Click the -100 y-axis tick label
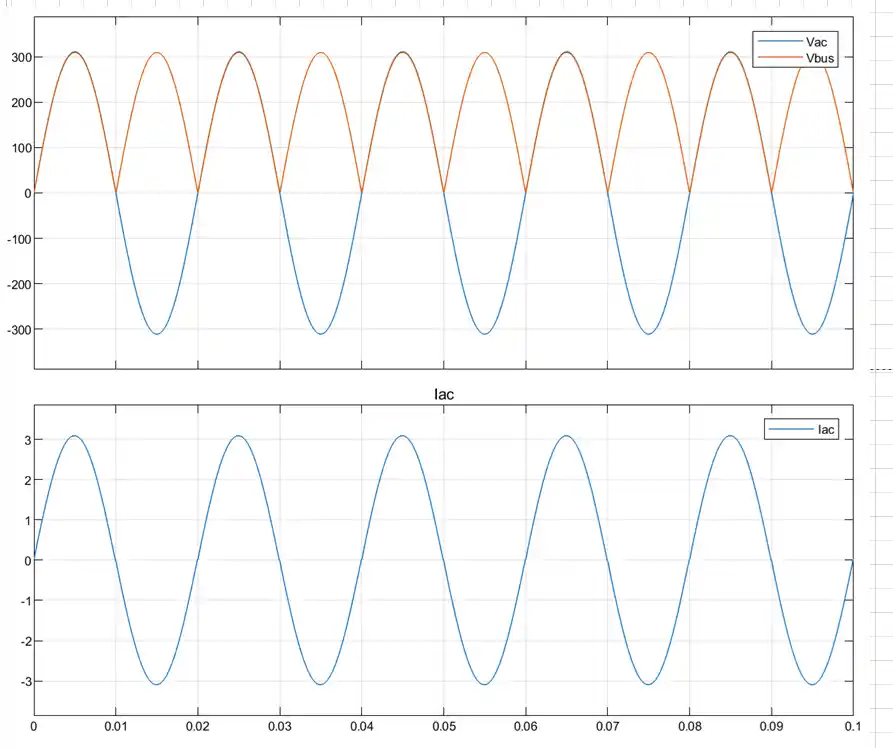Screen dimensions: 893x748 pyautogui.click(x=19, y=239)
